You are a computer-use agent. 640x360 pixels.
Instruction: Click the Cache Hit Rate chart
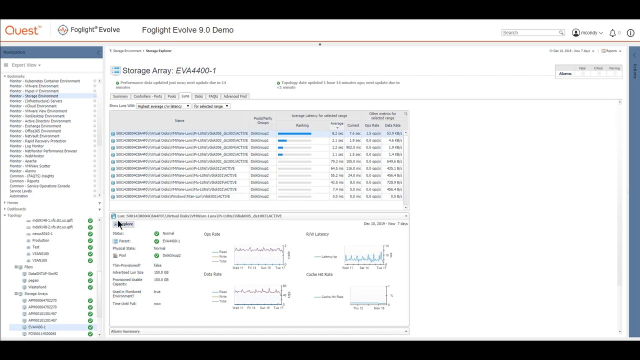coord(367,295)
